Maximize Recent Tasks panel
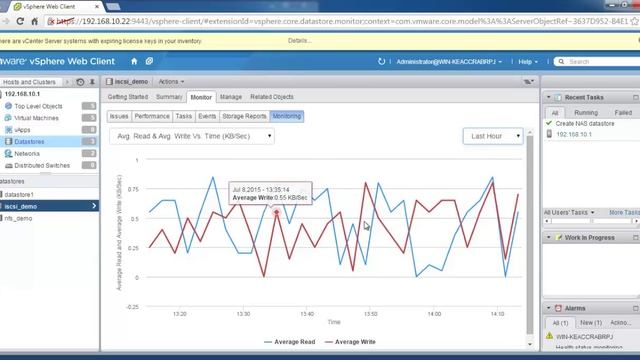 pos(636,98)
